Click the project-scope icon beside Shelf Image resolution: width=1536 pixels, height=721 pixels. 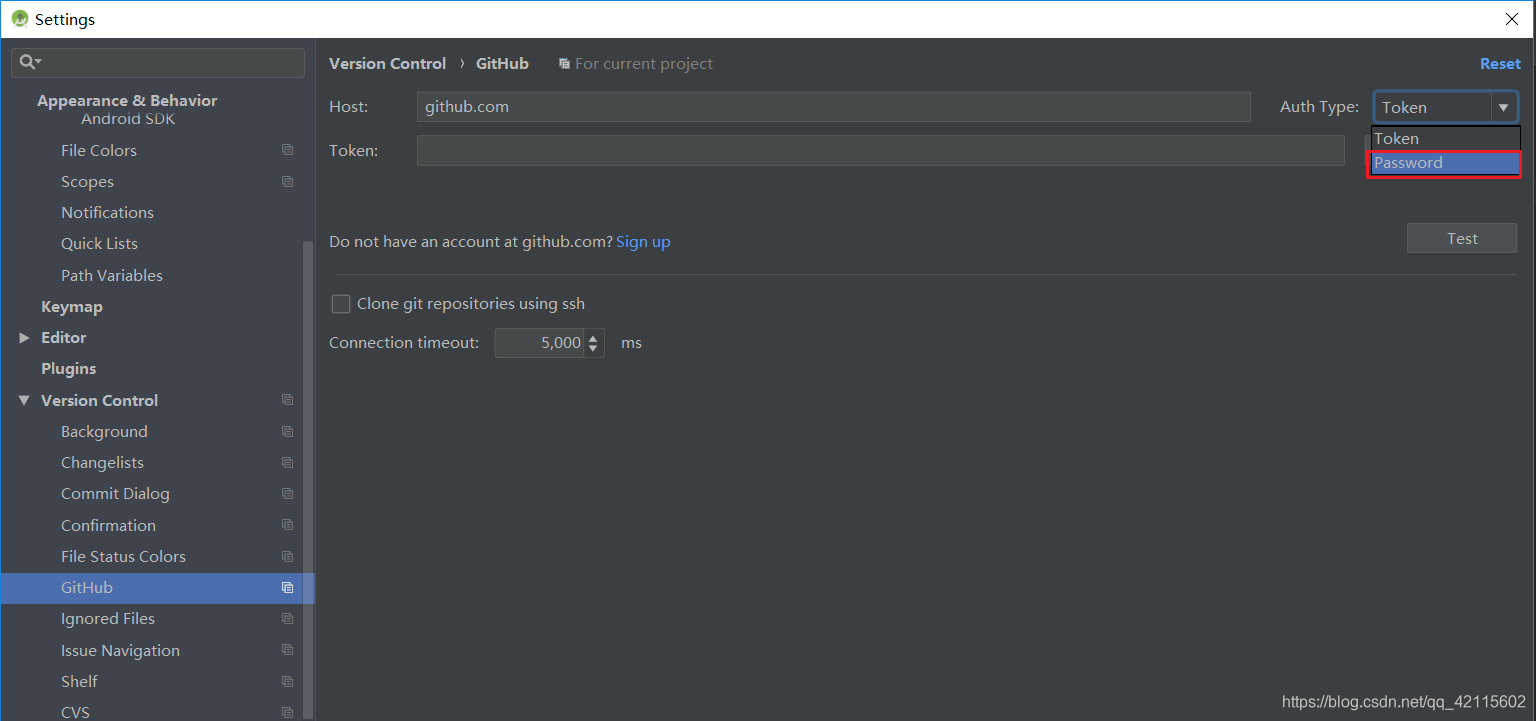coord(288,681)
